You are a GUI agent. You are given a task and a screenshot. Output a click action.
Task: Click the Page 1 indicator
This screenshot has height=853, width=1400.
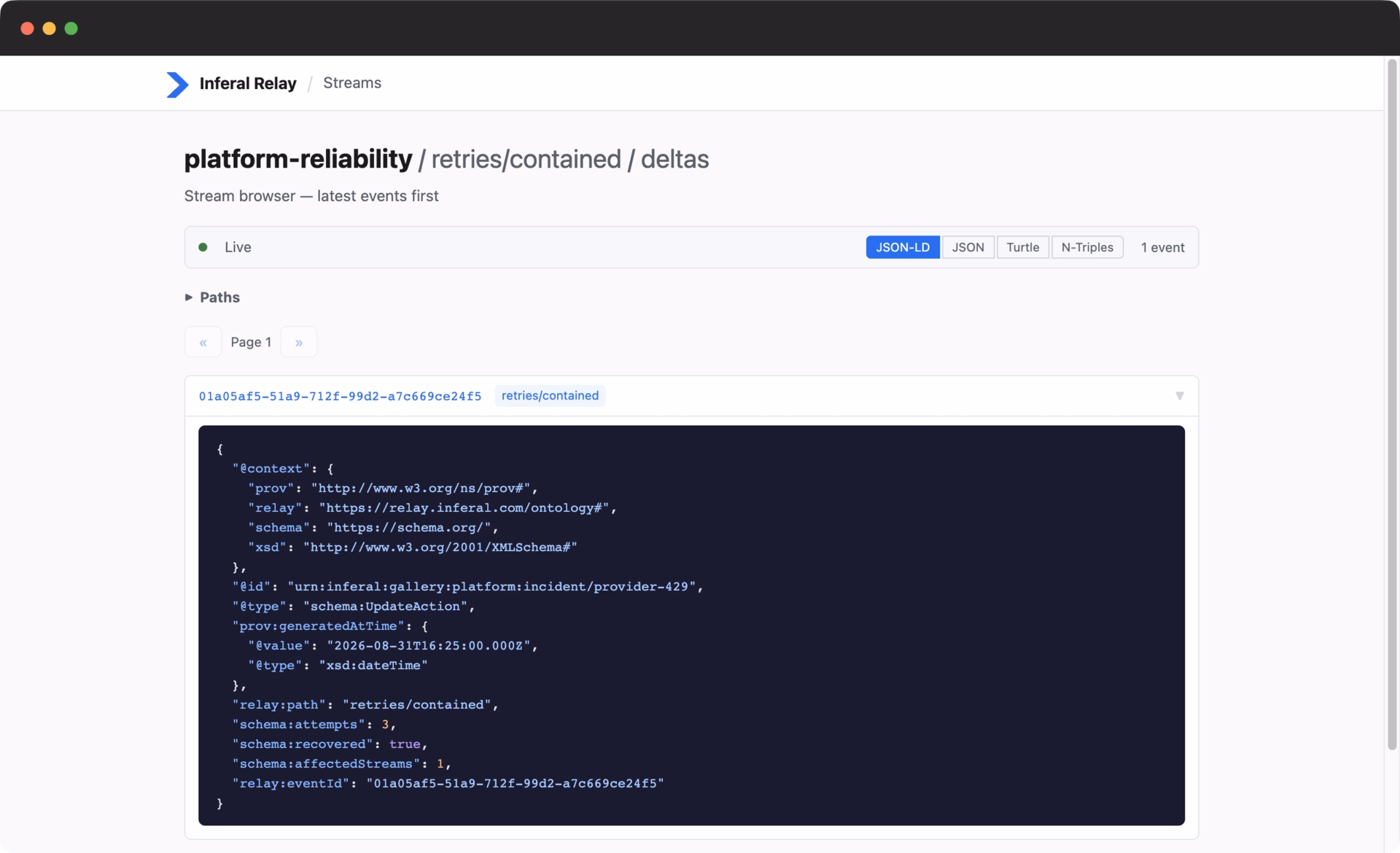point(251,342)
